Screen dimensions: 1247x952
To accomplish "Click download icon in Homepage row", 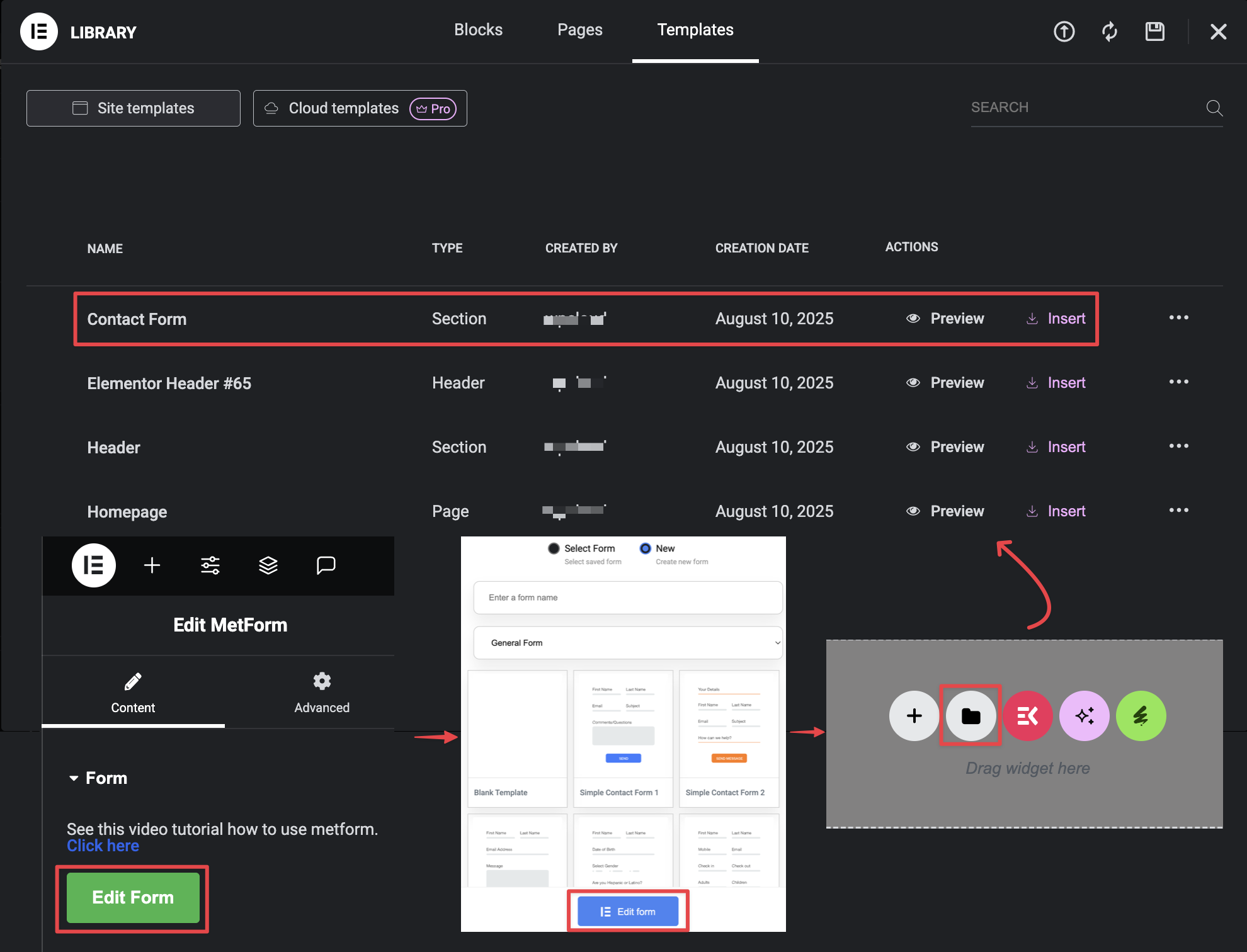I will click(1032, 511).
